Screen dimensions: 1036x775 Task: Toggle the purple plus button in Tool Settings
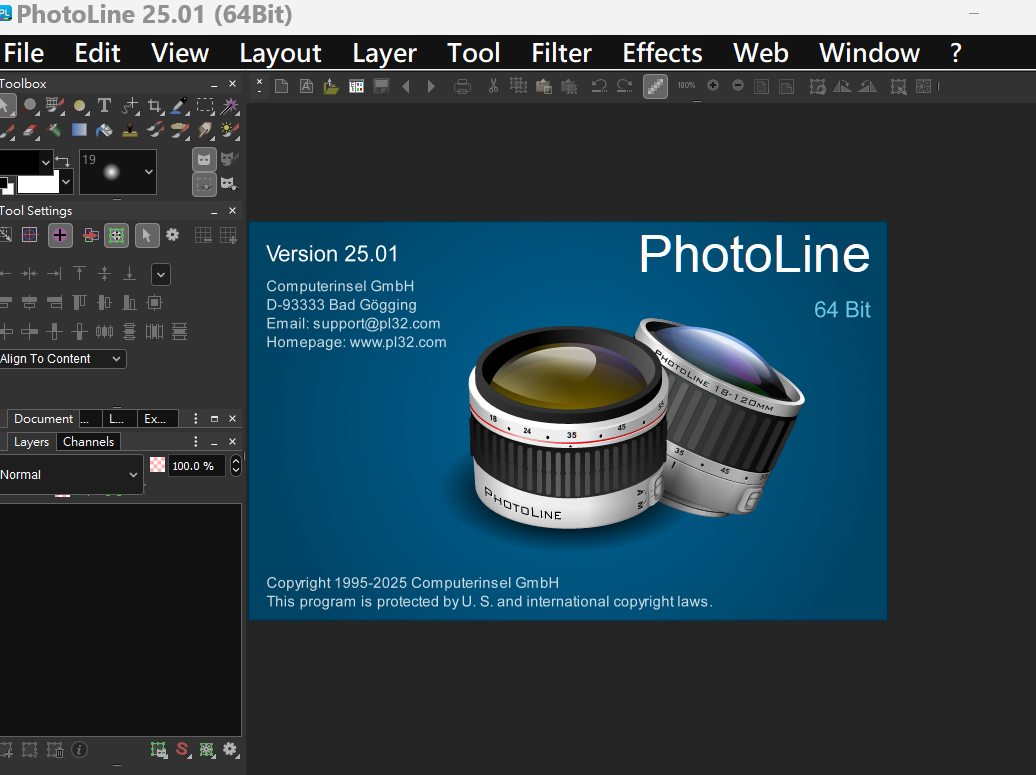(x=60, y=235)
